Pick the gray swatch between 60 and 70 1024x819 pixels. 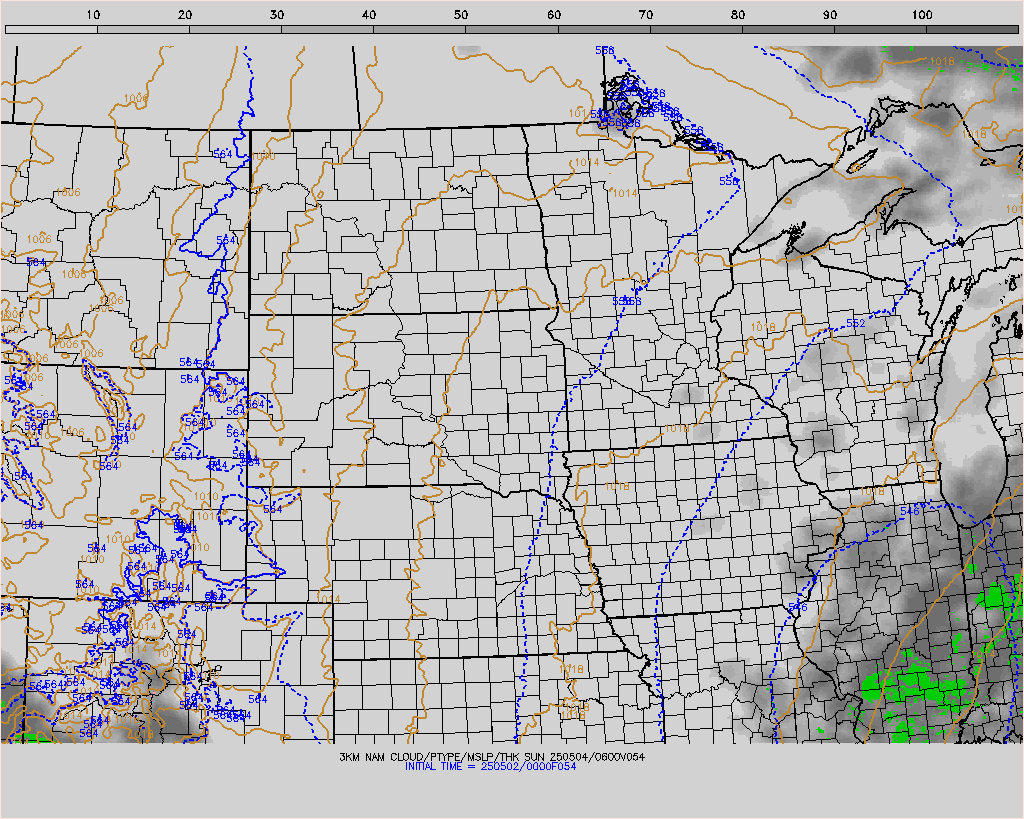[x=605, y=29]
